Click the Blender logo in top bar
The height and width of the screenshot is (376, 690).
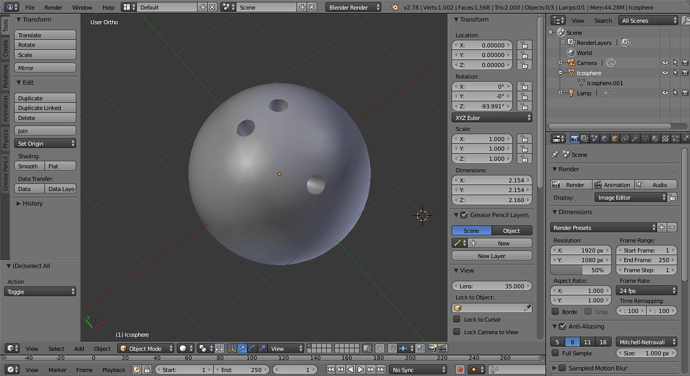(395, 7)
